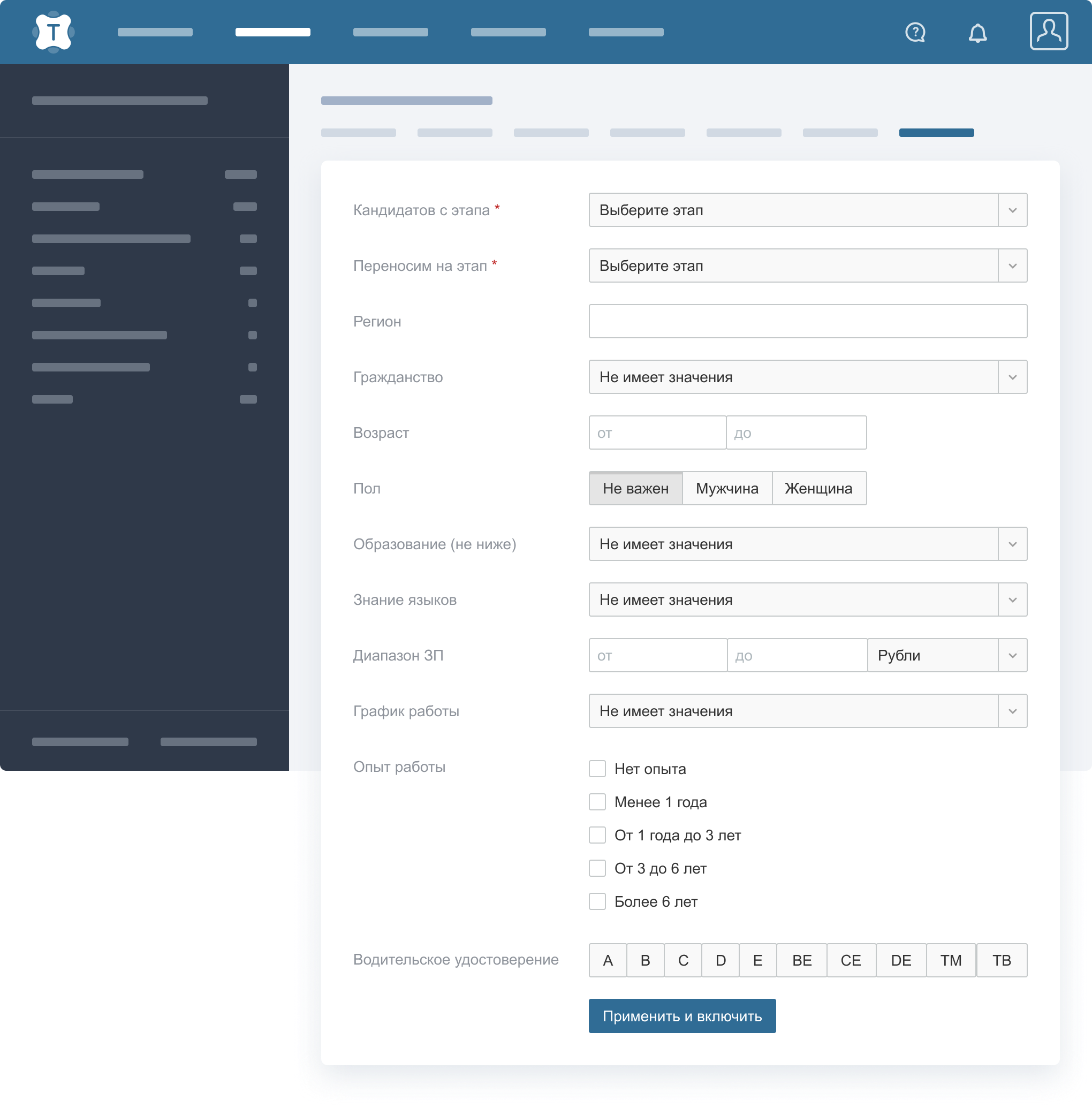
Task: Open the help question icon
Action: tap(915, 32)
